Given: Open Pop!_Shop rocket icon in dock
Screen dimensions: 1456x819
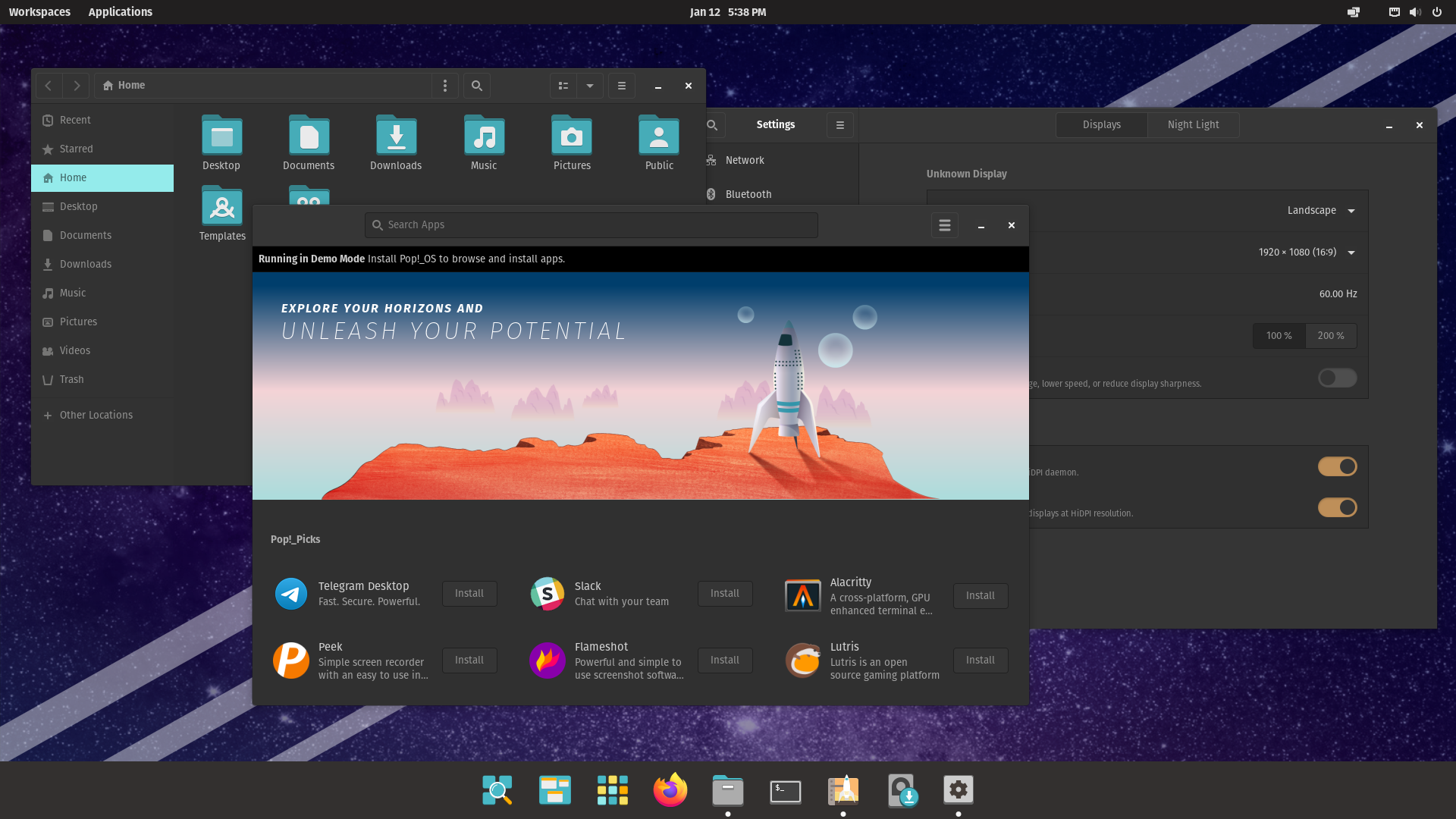Looking at the screenshot, I should pyautogui.click(x=843, y=790).
